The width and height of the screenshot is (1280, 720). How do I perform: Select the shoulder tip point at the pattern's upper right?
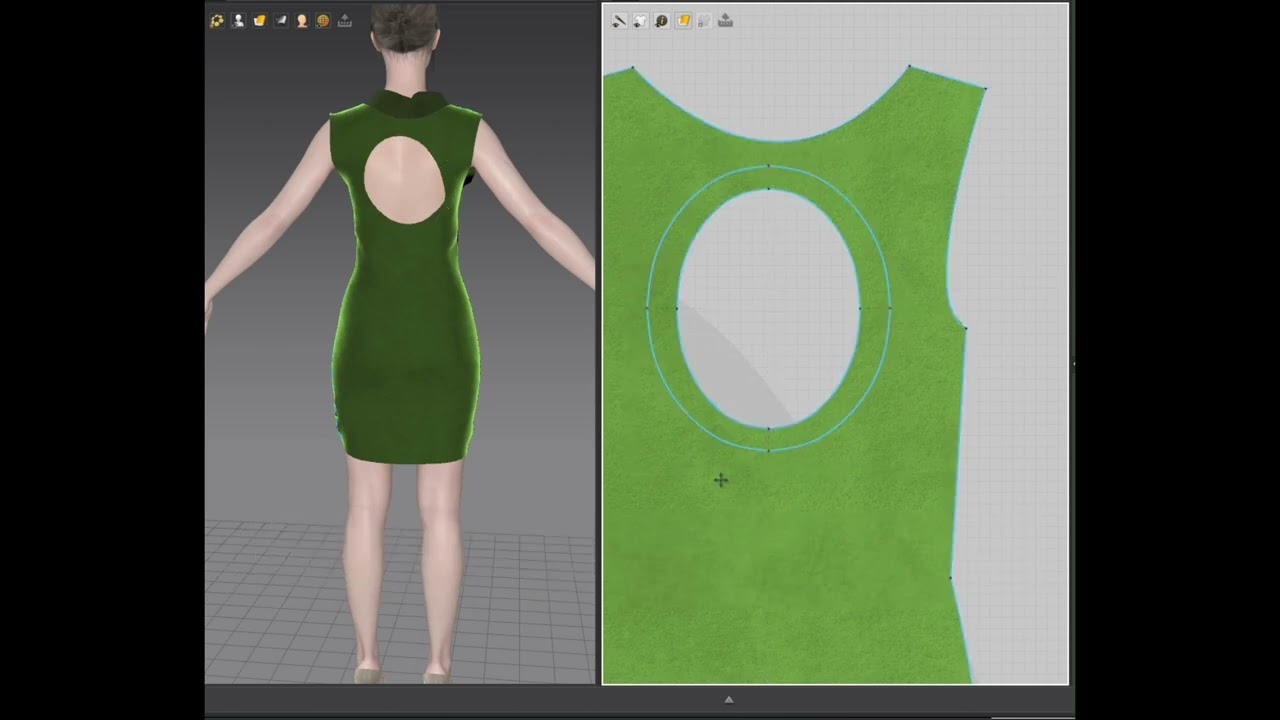coord(984,89)
